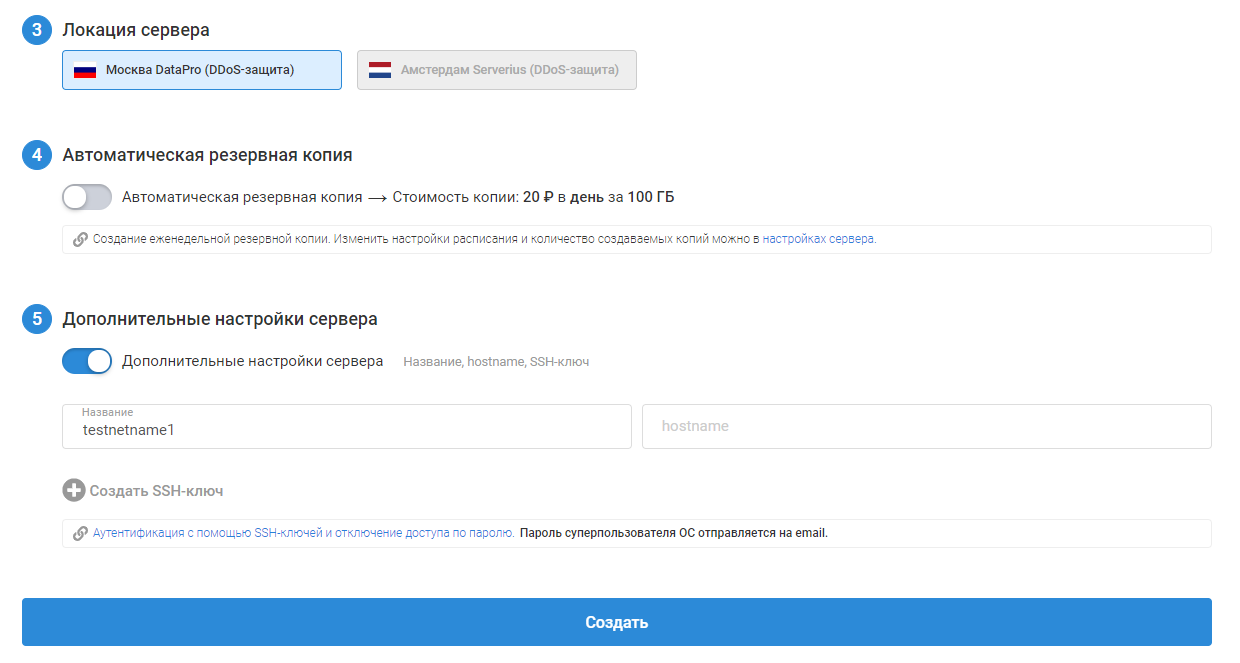The width and height of the screenshot is (1240, 663).
Task: Select Москва DataPro server location
Action: click(201, 70)
